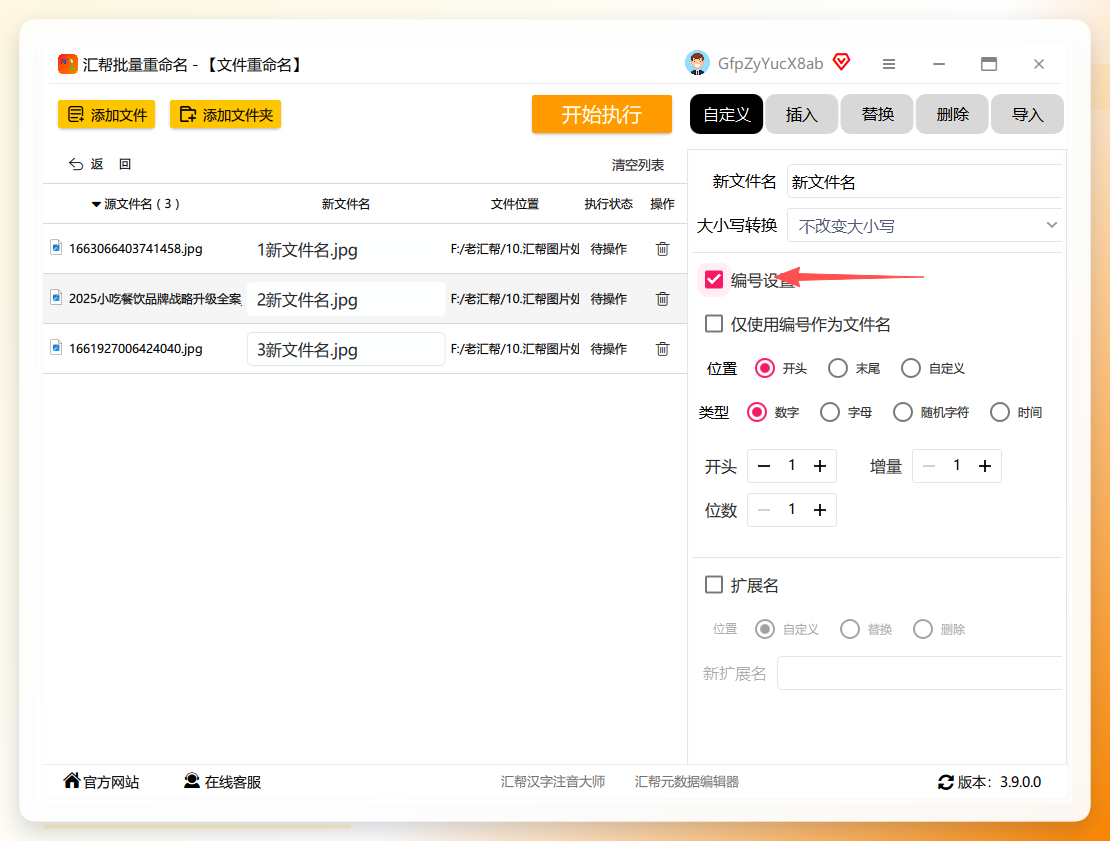This screenshot has height=841, width=1110.
Task: Delete the 1663066403741458.jpg row with trash icon
Action: [x=663, y=249]
